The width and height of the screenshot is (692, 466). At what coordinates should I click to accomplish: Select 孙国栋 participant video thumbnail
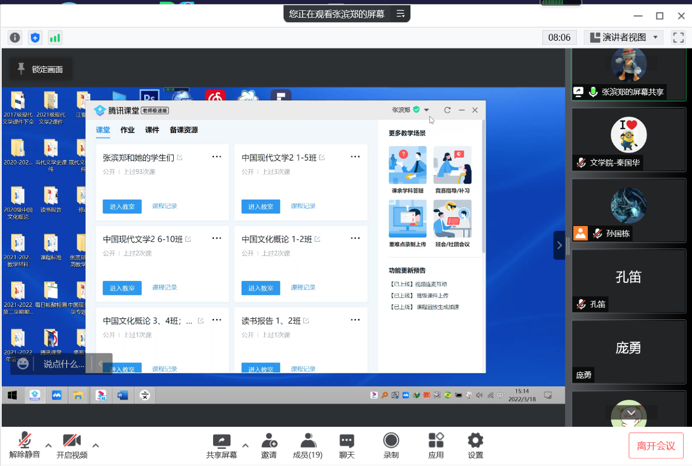click(x=629, y=215)
